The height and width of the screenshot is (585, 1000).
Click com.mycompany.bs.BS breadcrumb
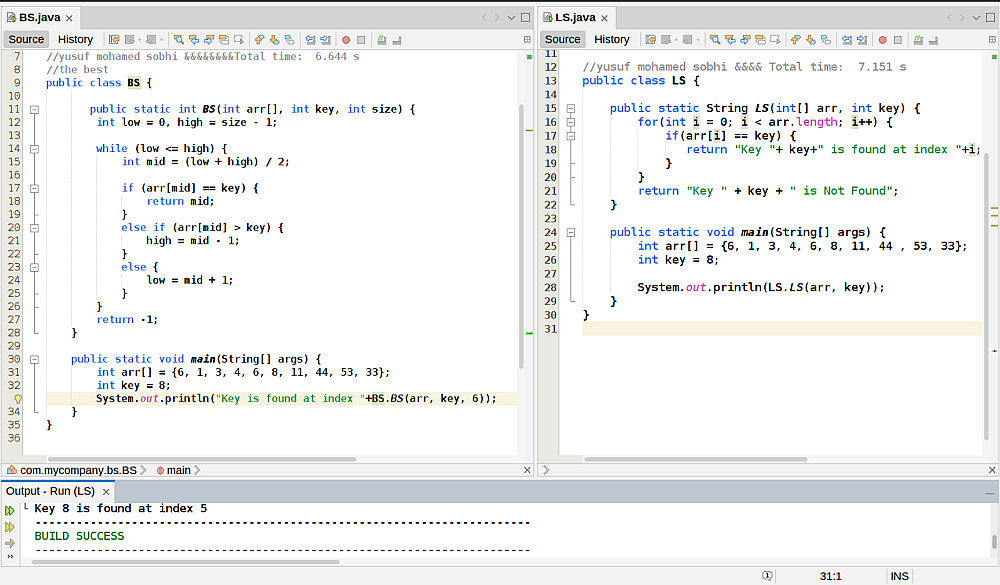pos(78,470)
